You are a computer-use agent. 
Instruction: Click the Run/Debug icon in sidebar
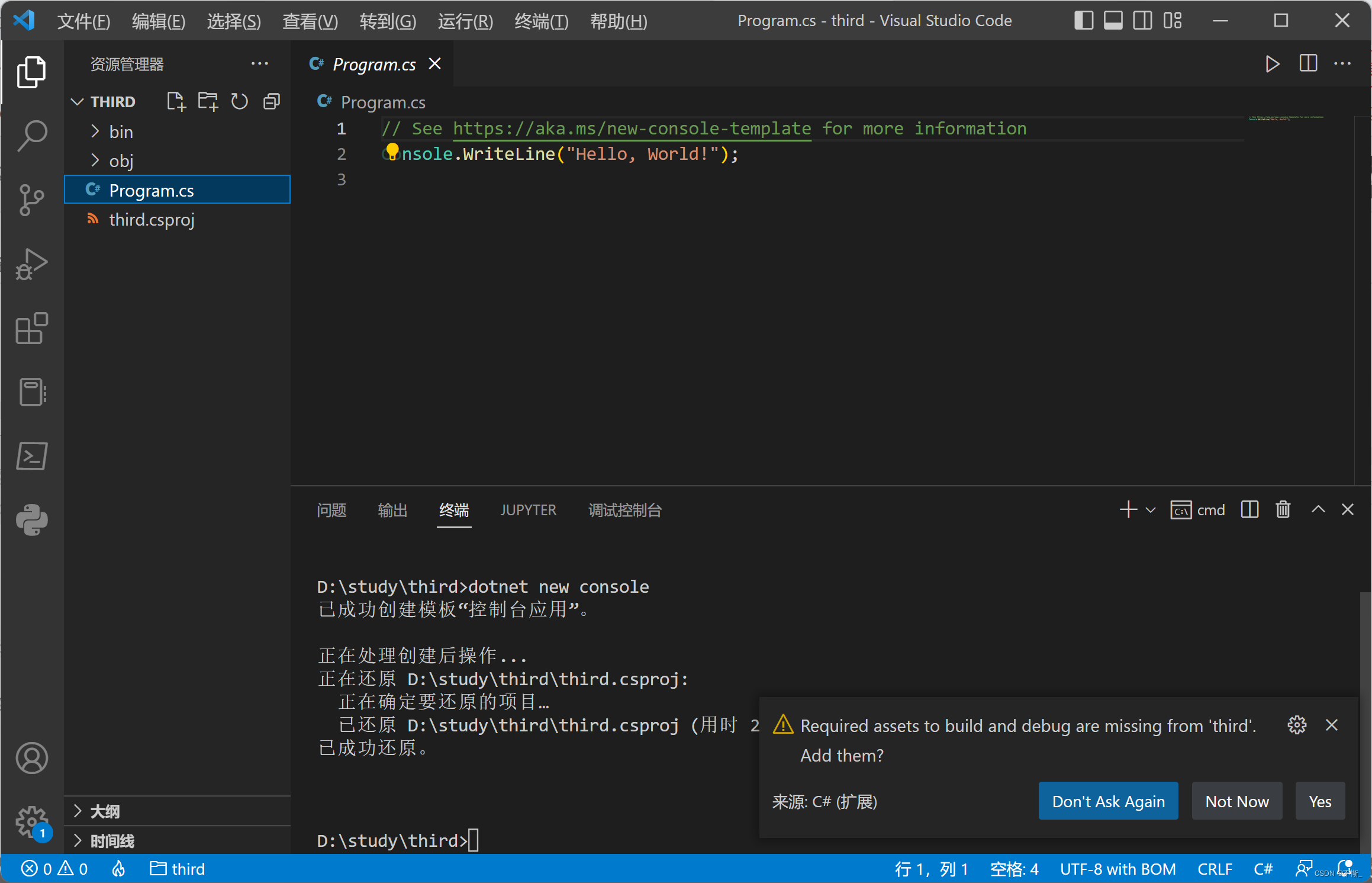[x=30, y=264]
